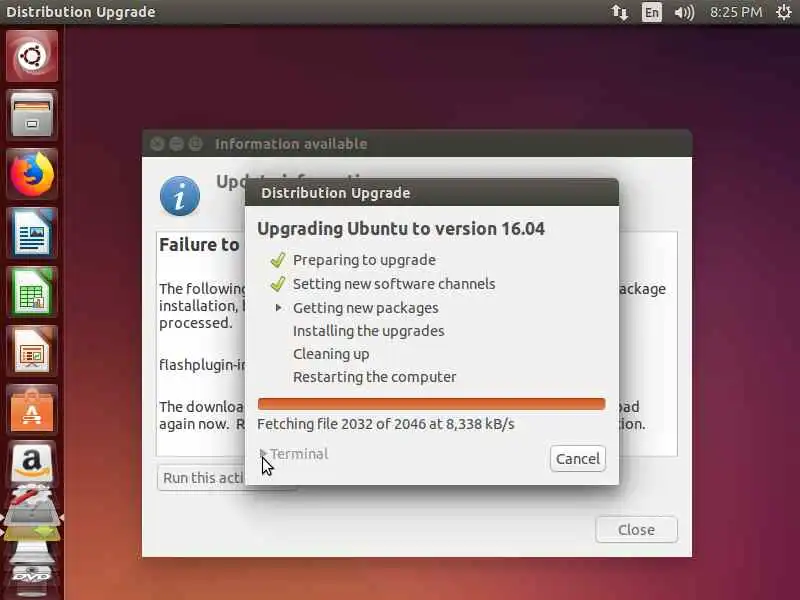This screenshot has height=600, width=800.
Task: Expand the Terminal disclosure triangle
Action: coord(263,453)
